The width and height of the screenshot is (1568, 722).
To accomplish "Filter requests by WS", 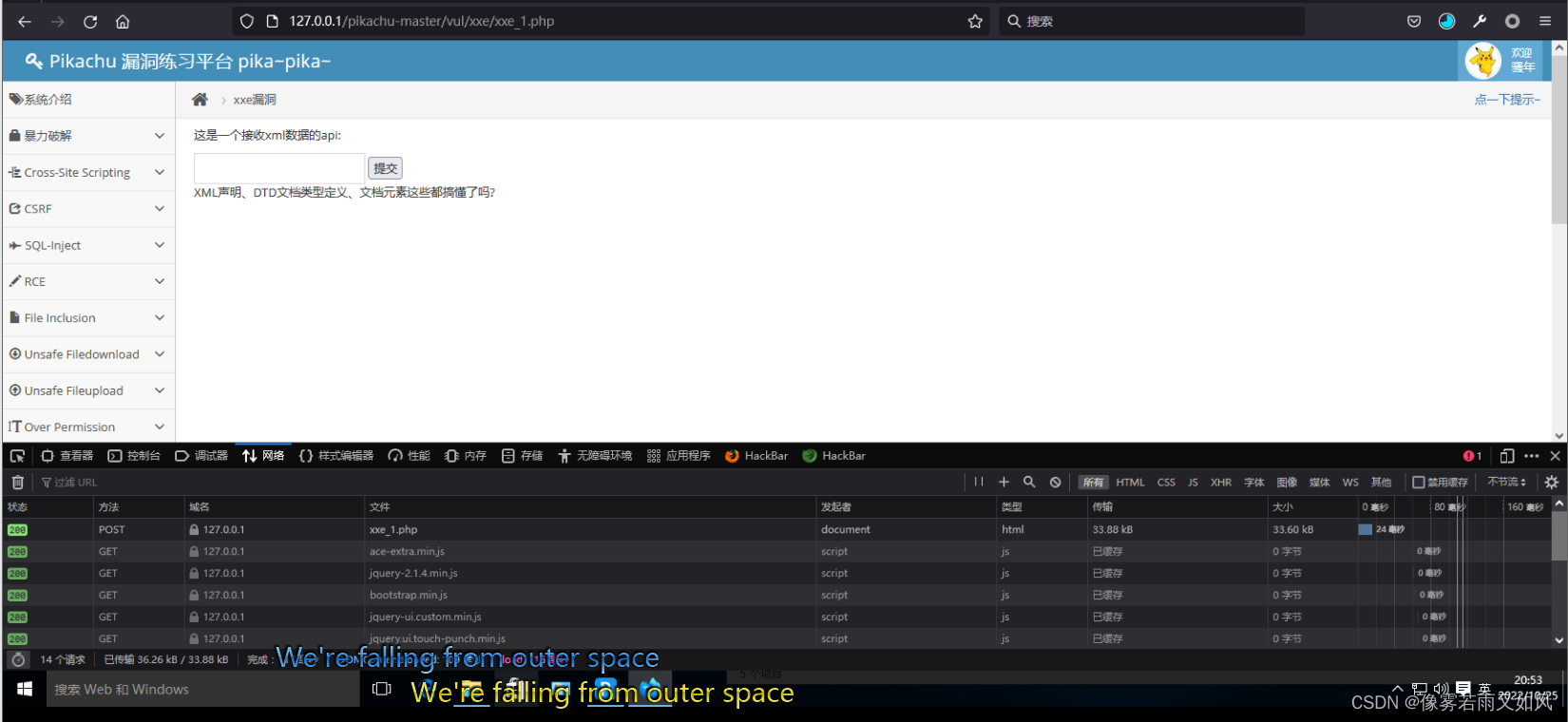I will pos(1350,483).
